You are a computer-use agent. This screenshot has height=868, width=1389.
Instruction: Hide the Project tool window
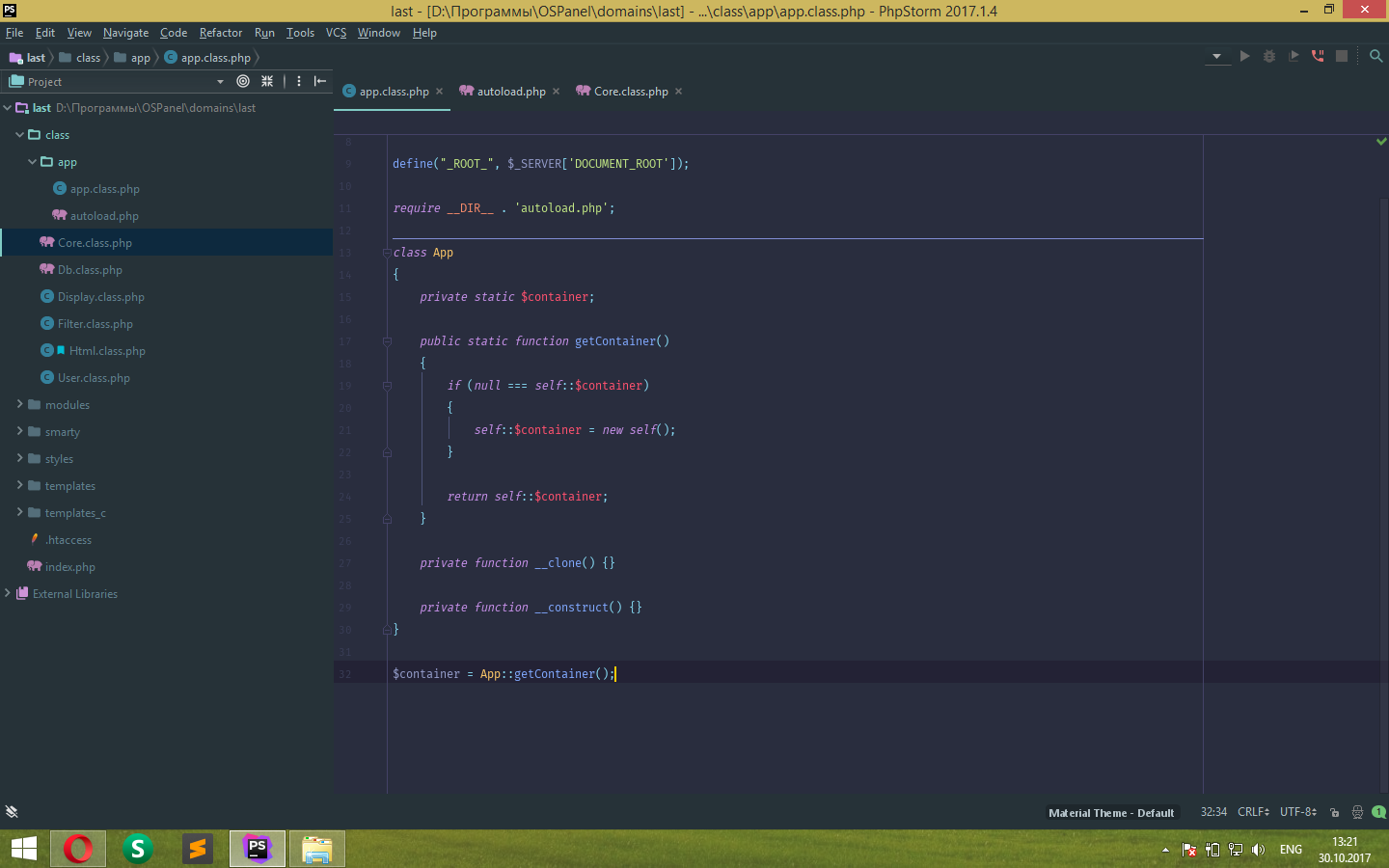[320, 81]
